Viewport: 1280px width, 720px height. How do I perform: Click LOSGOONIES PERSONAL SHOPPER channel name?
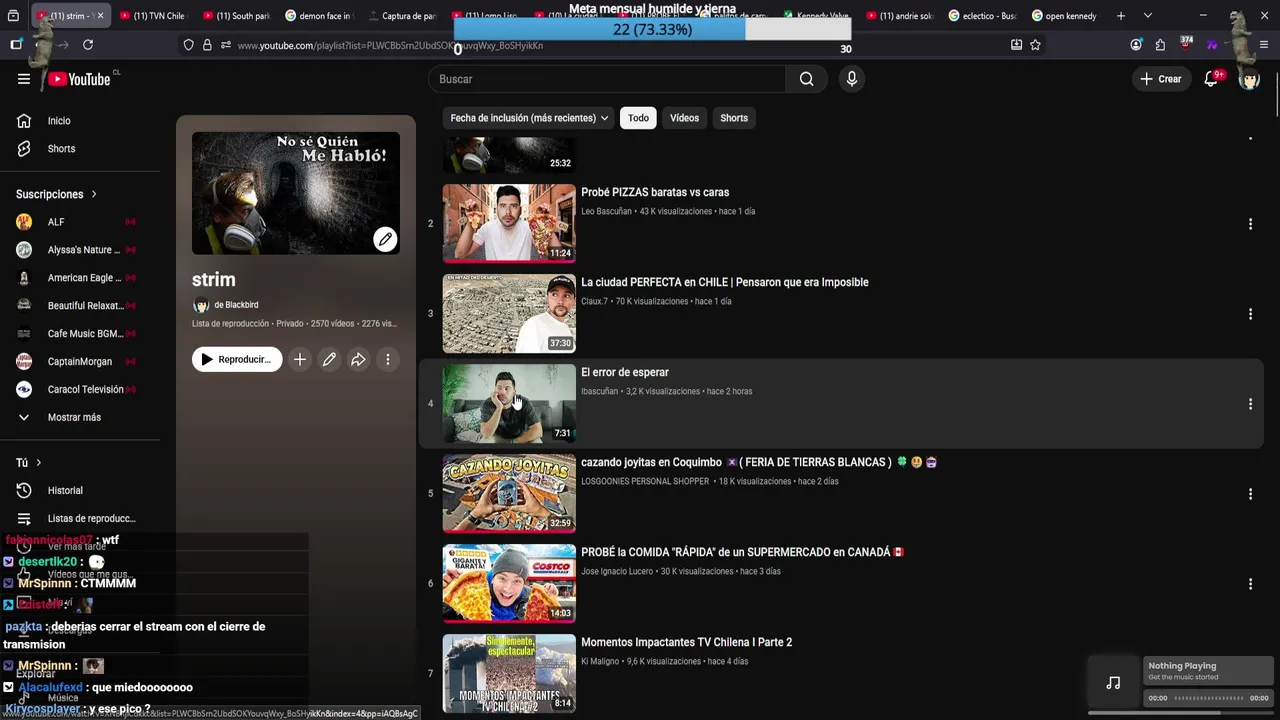pyautogui.click(x=645, y=482)
